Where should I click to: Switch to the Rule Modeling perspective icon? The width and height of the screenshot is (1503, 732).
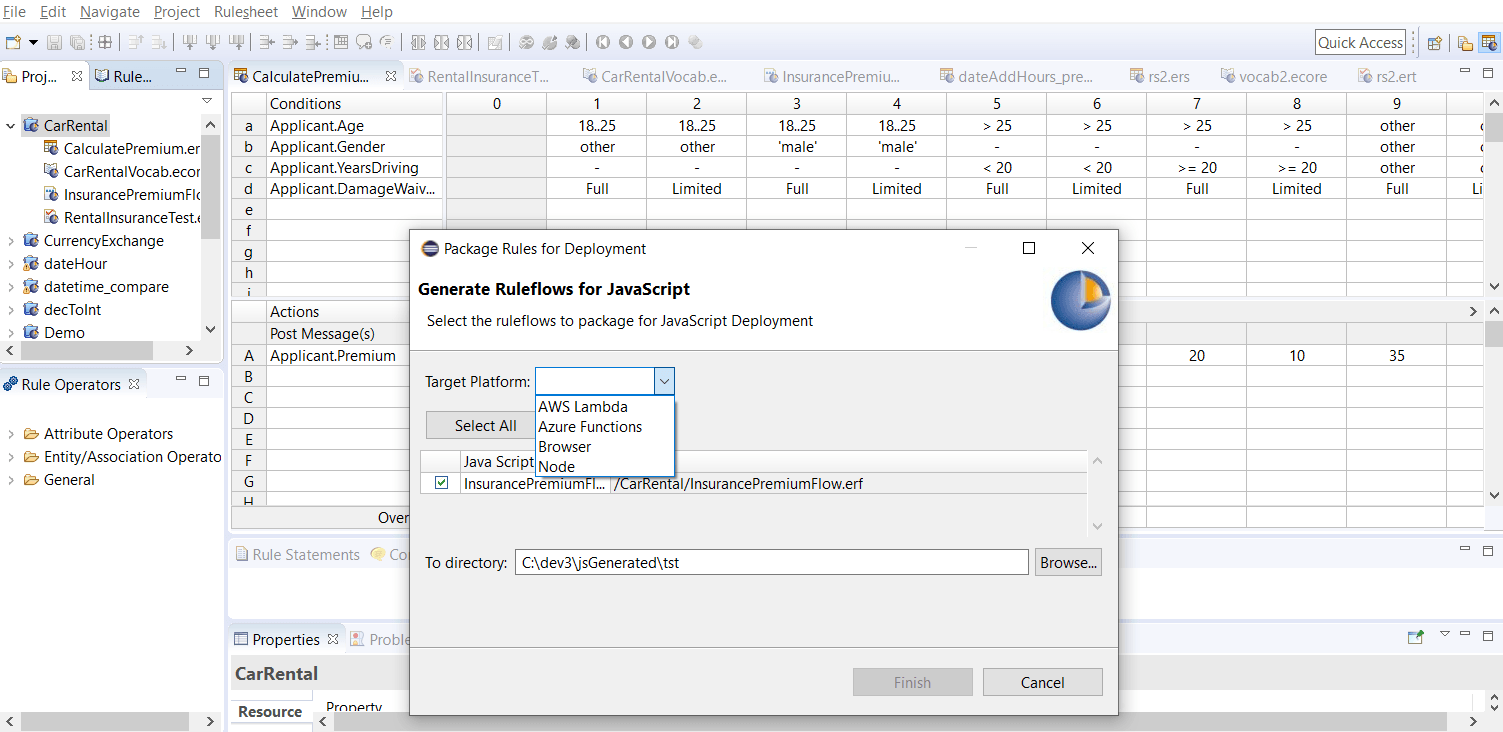tap(1489, 43)
